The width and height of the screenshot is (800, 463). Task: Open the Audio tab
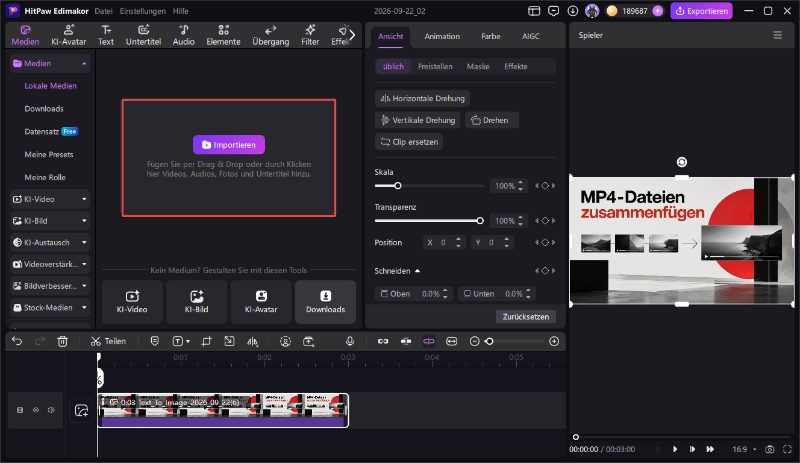[184, 35]
